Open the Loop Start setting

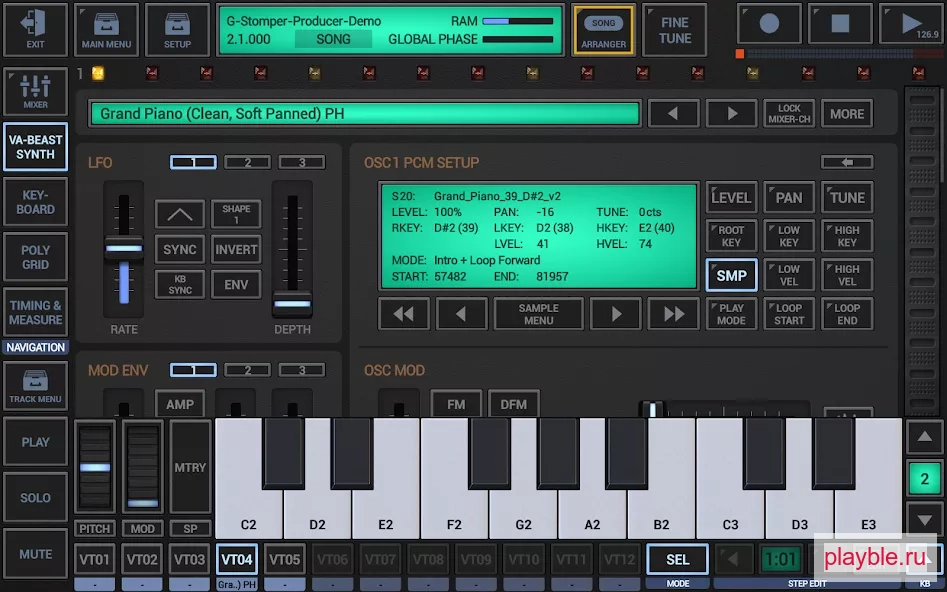pyautogui.click(x=789, y=314)
